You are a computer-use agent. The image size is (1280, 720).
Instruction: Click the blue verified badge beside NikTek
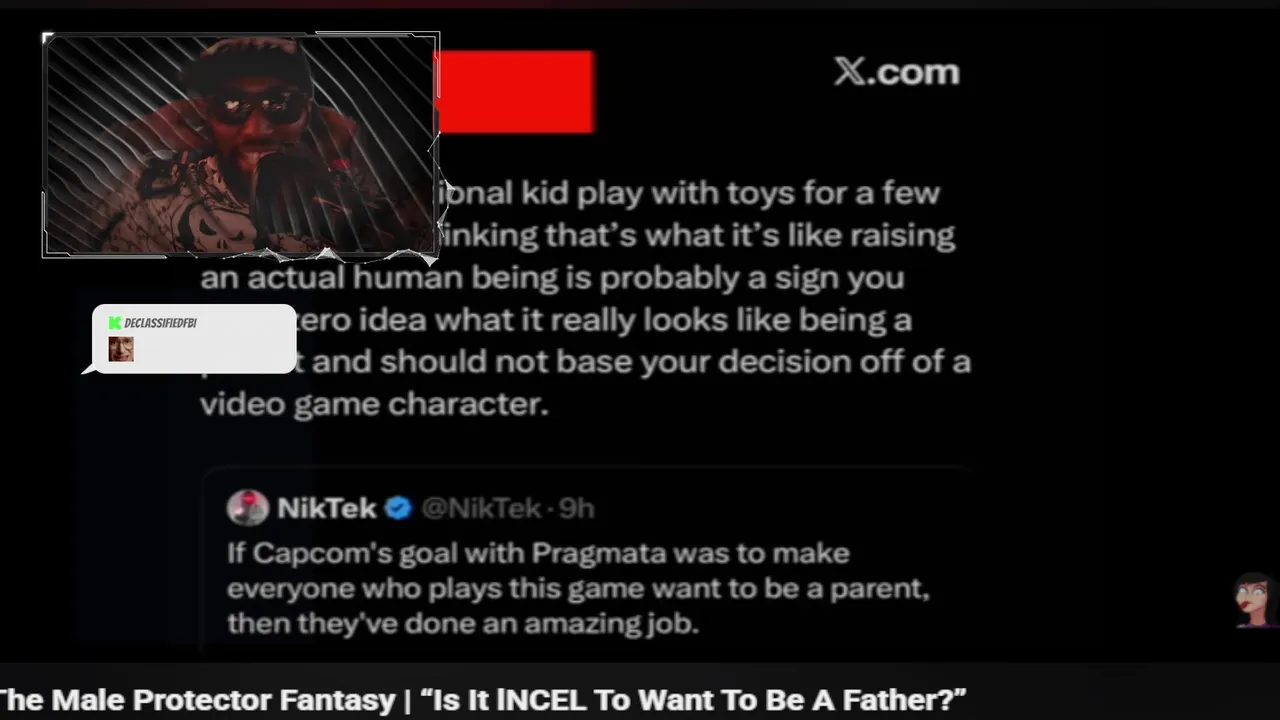pyautogui.click(x=398, y=508)
